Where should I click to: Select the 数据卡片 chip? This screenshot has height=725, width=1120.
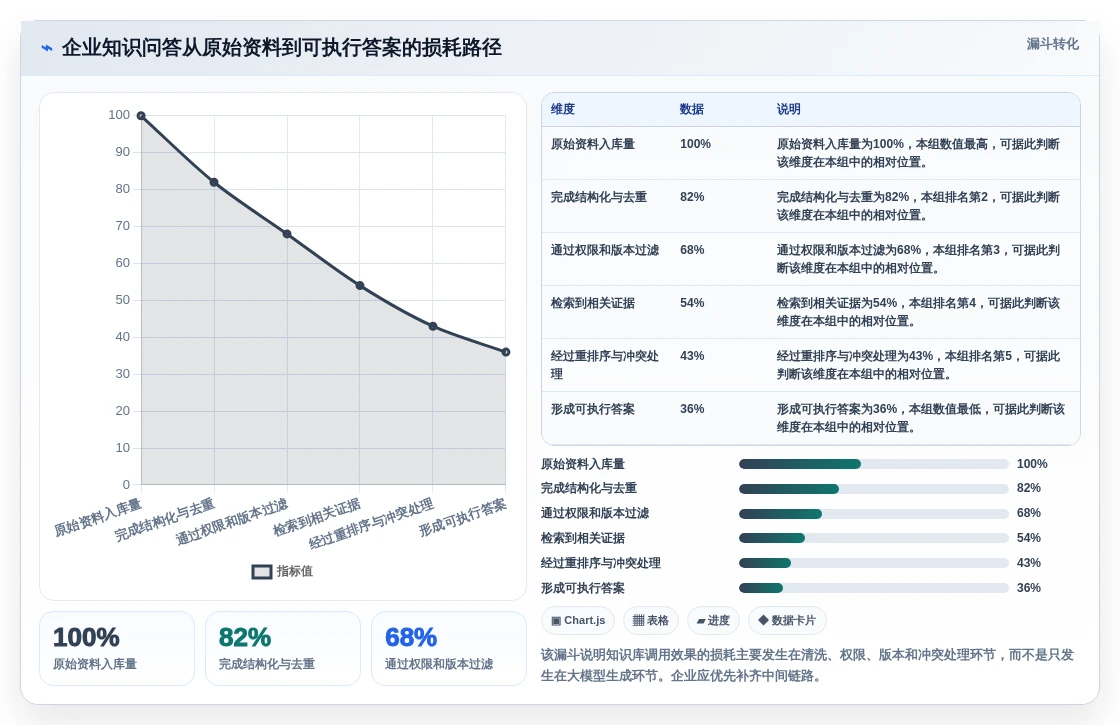787,621
